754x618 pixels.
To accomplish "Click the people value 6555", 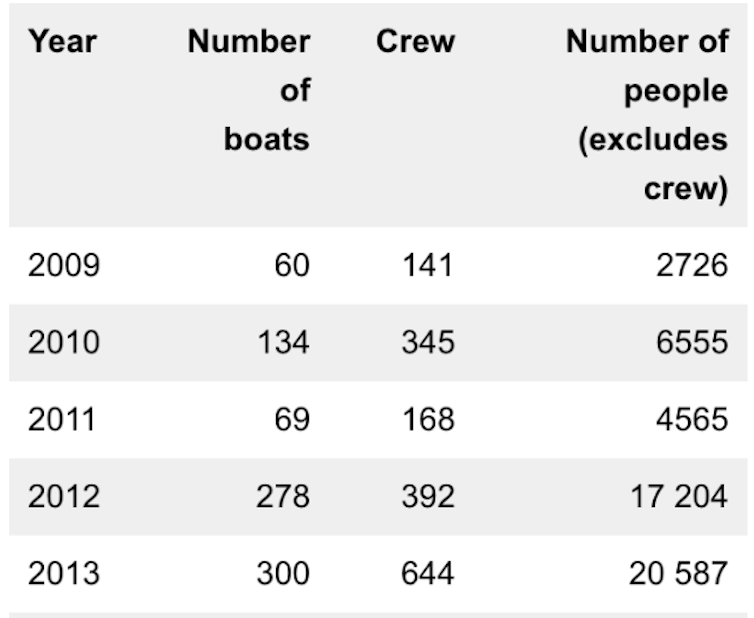I will (692, 342).
